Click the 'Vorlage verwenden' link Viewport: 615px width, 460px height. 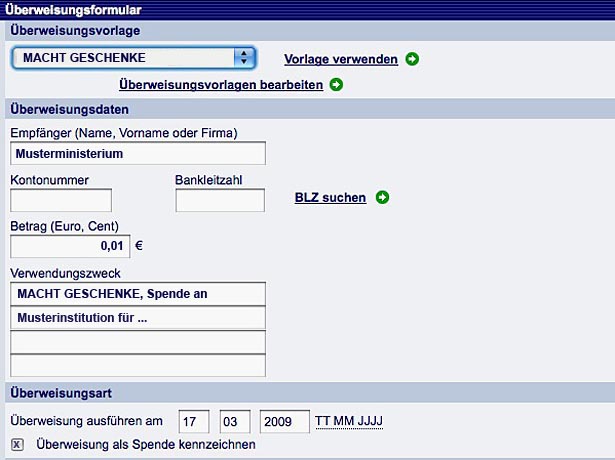point(341,59)
